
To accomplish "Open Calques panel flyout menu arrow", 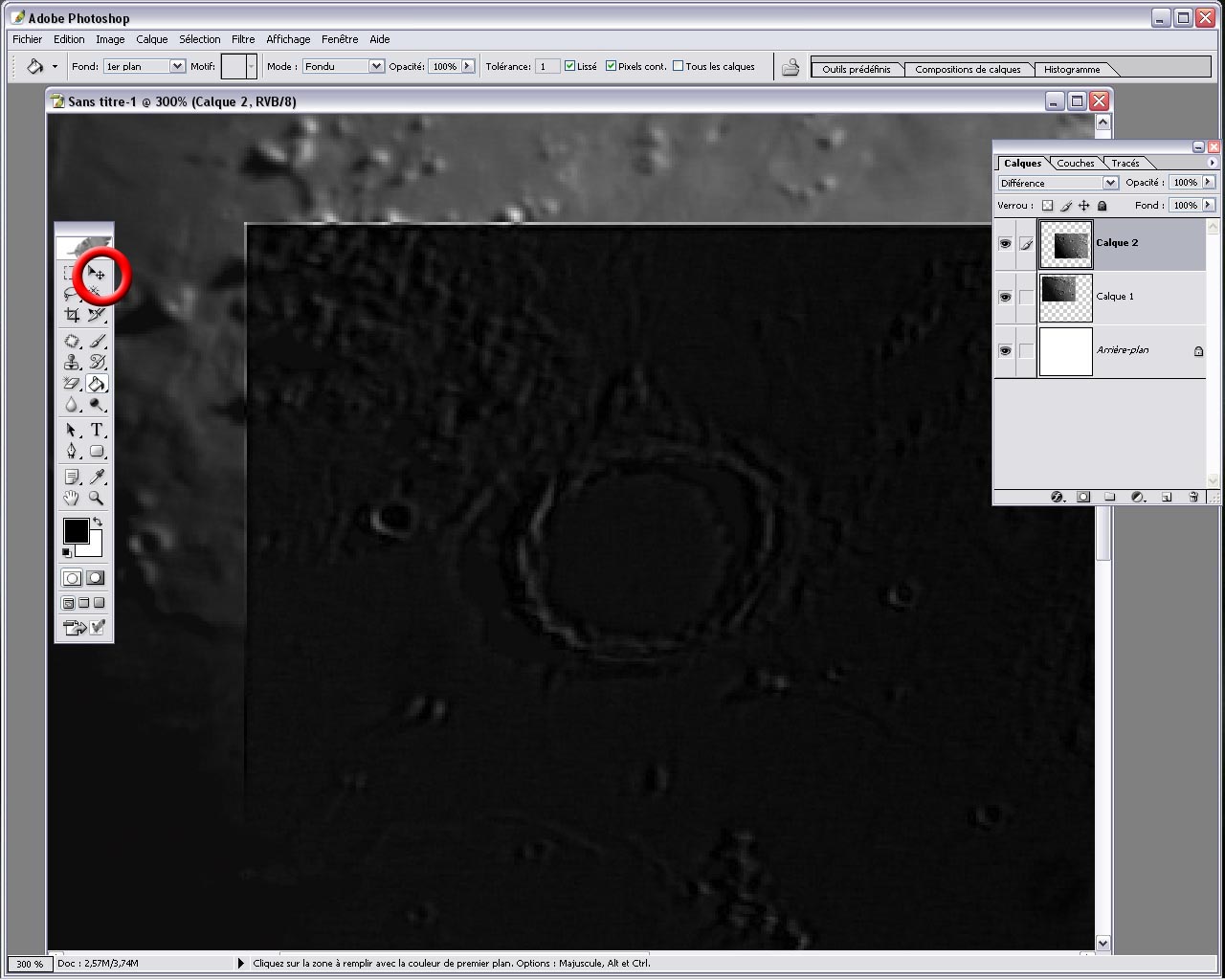I will pos(1213,163).
